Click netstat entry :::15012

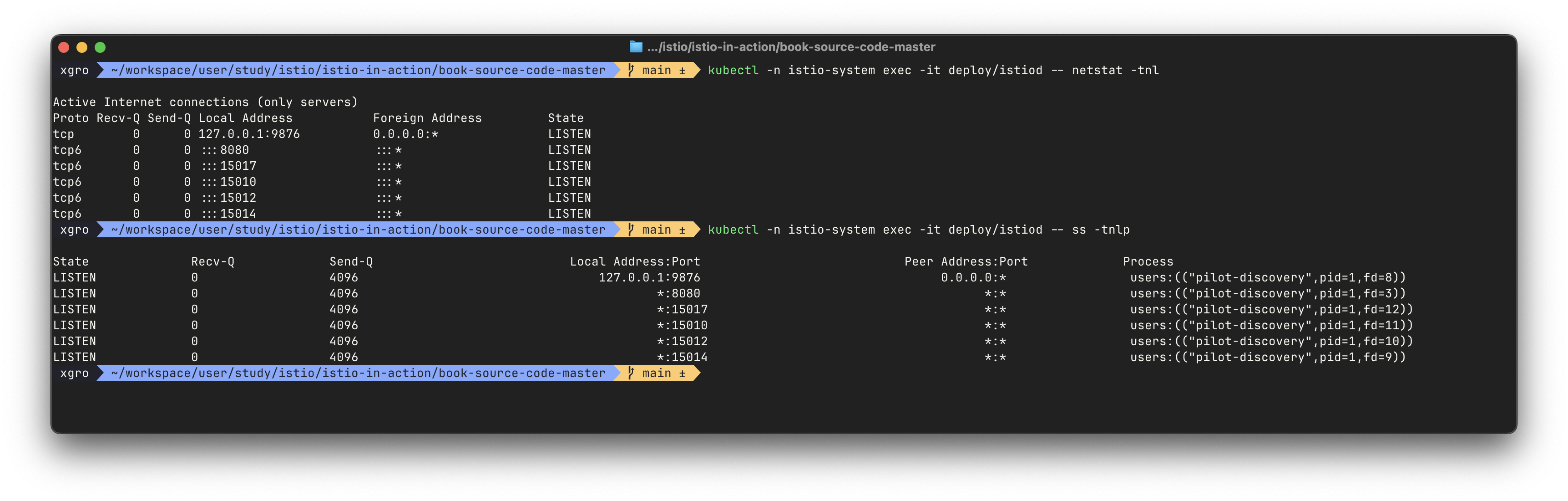click(229, 198)
